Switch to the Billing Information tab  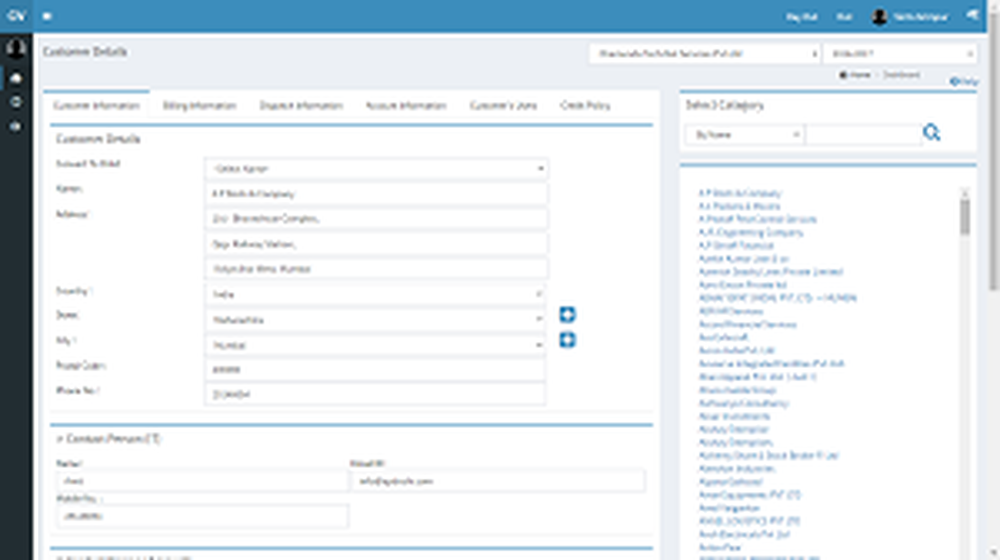click(200, 105)
